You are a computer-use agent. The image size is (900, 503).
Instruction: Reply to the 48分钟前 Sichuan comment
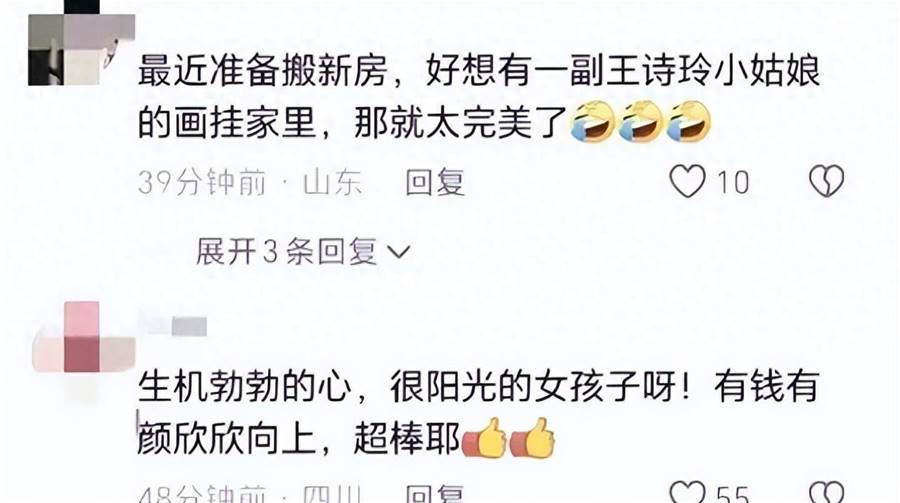(435, 494)
